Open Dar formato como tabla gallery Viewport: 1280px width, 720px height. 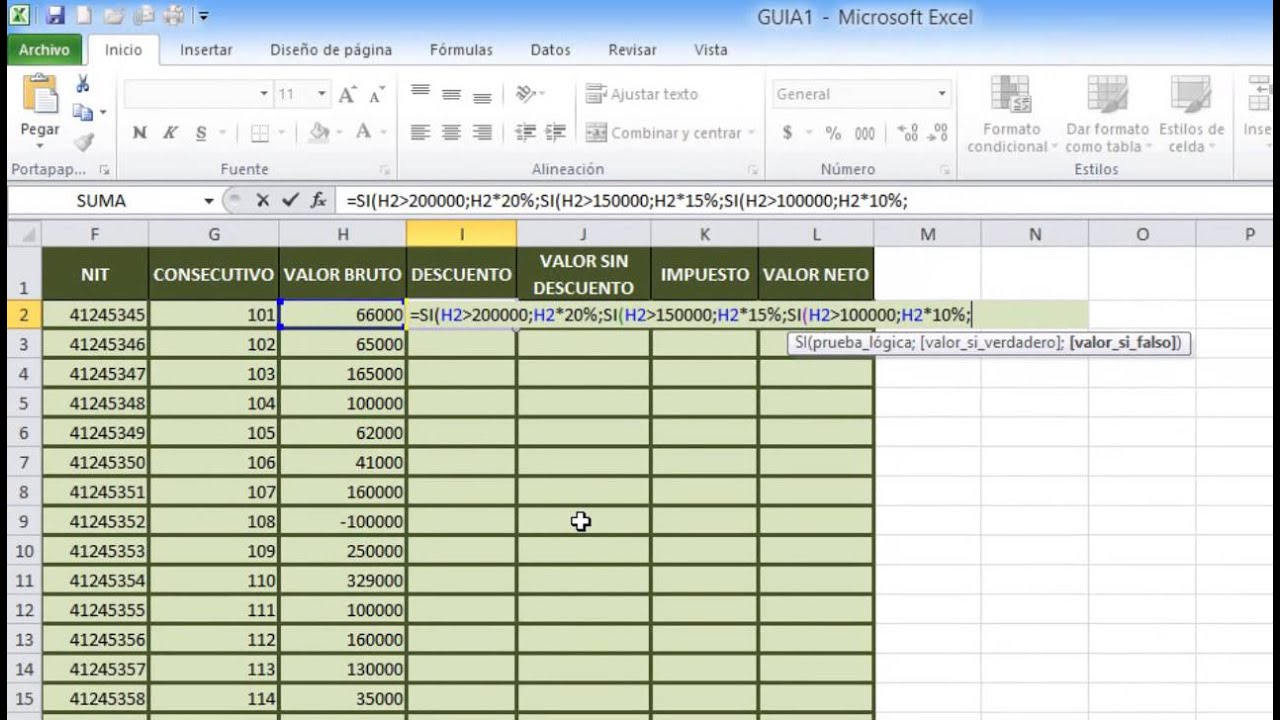pos(1107,113)
